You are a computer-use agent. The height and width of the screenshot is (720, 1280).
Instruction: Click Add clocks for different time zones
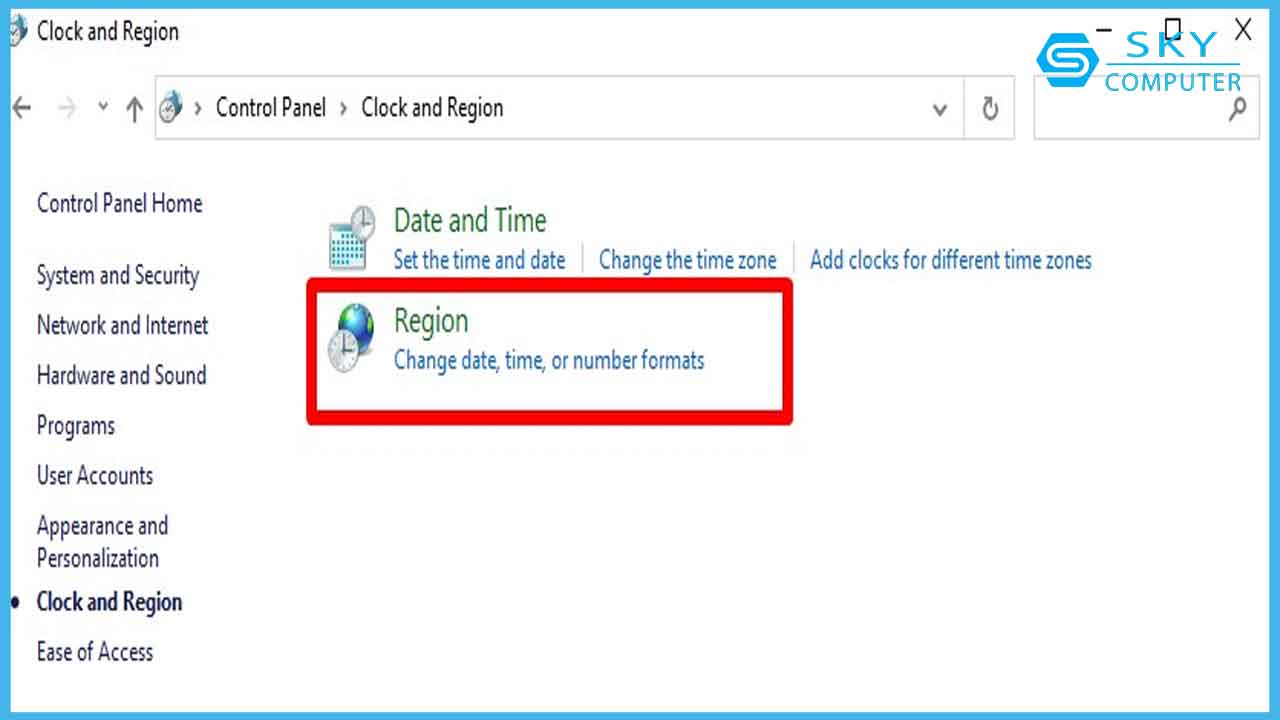[x=950, y=260]
